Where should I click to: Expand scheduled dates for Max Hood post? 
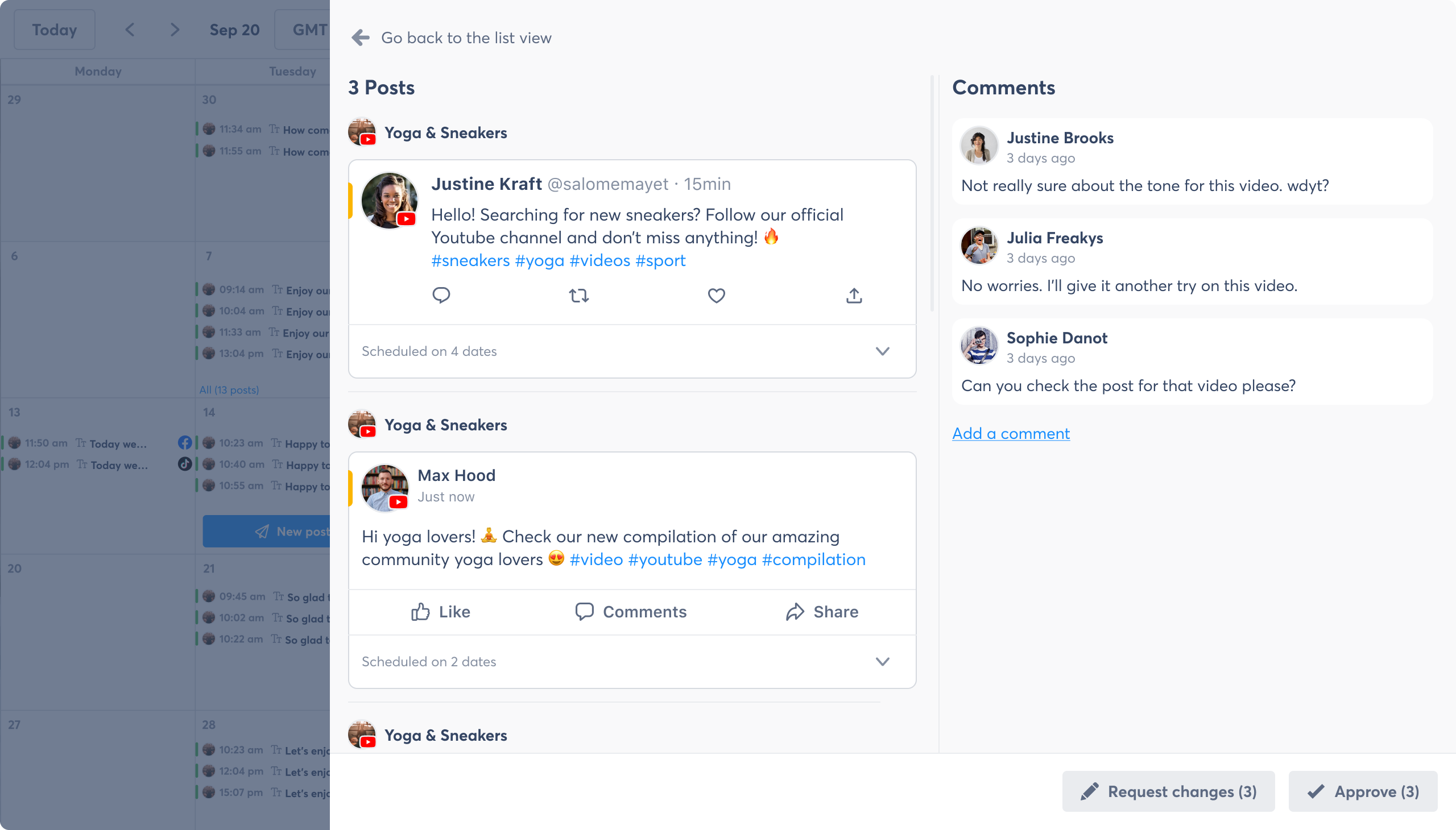click(x=882, y=661)
